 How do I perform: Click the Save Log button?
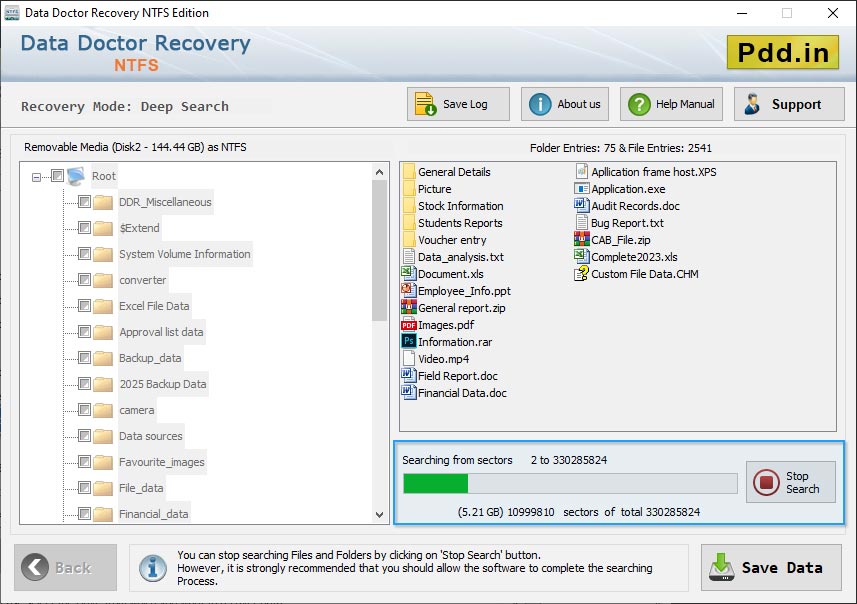458,104
